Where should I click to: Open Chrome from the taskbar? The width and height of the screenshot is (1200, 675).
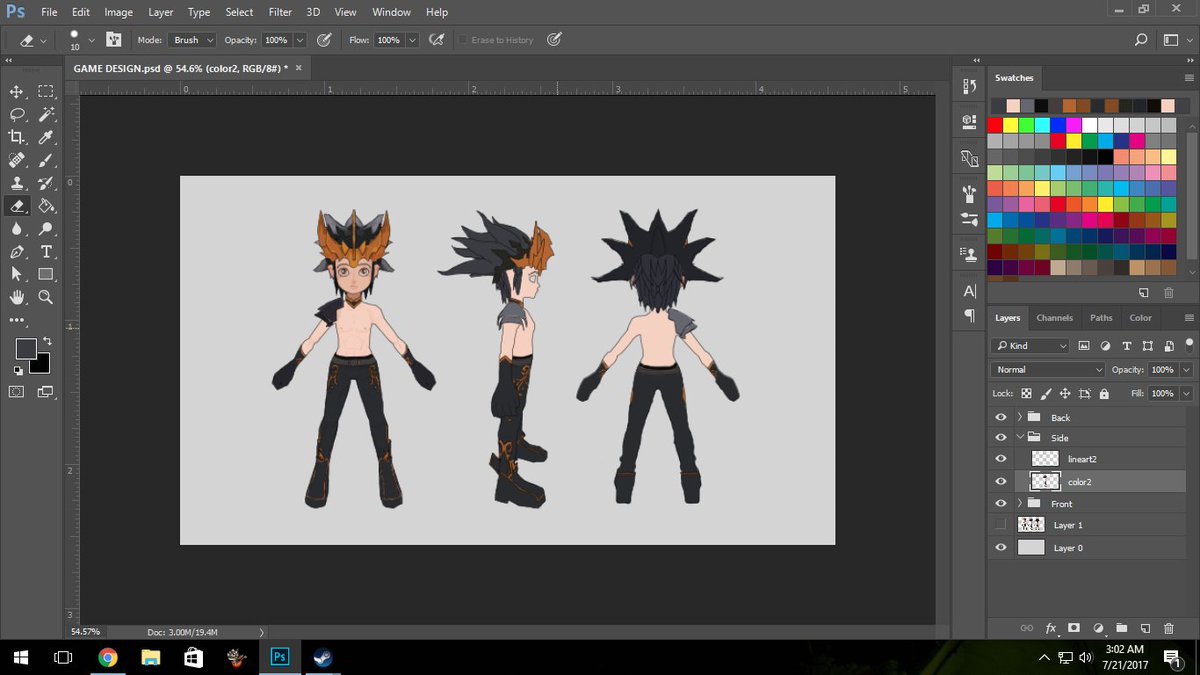pyautogui.click(x=108, y=657)
